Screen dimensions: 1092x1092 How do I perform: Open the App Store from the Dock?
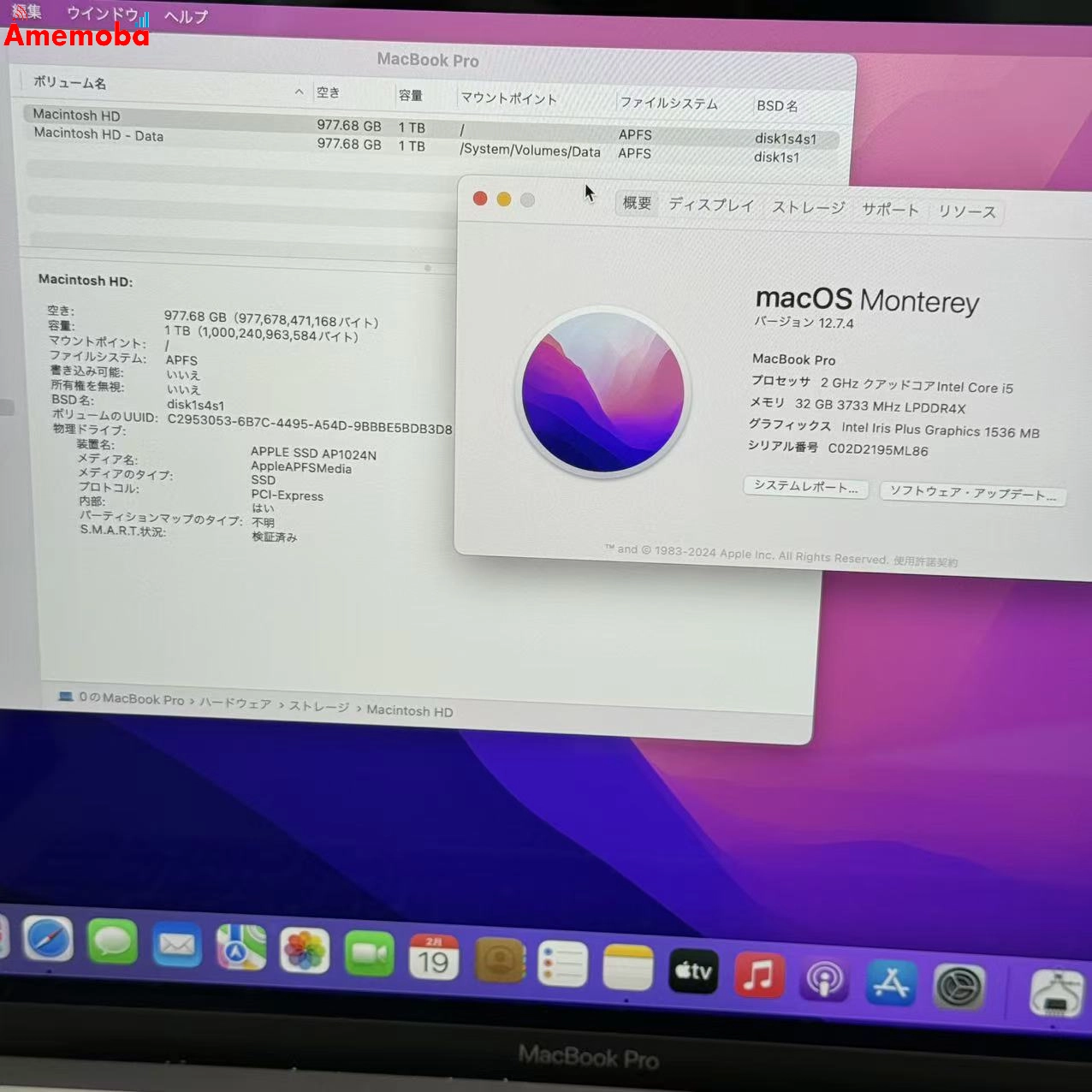click(892, 984)
